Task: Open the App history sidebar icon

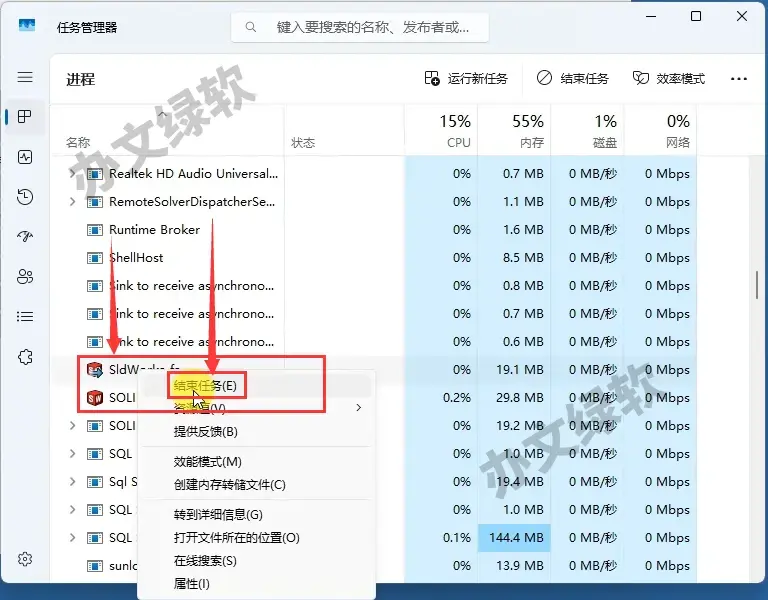Action: click(25, 197)
